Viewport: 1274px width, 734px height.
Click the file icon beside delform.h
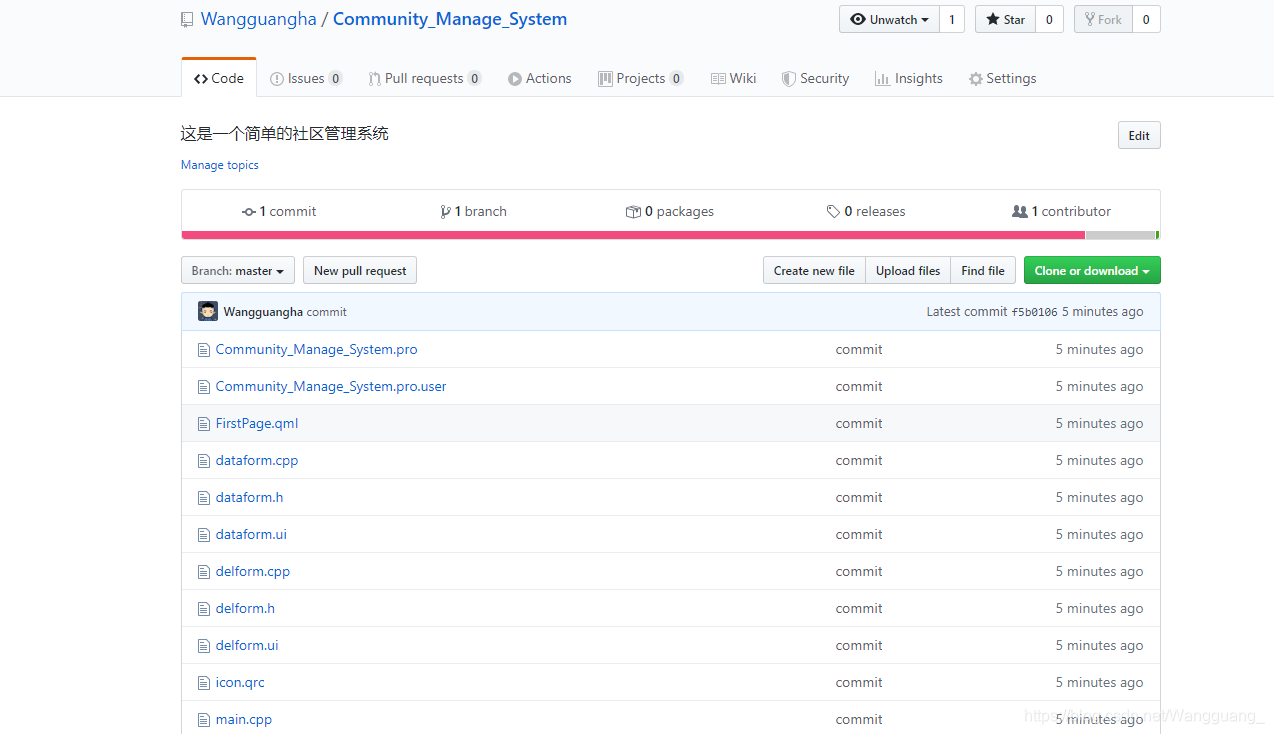(x=204, y=609)
